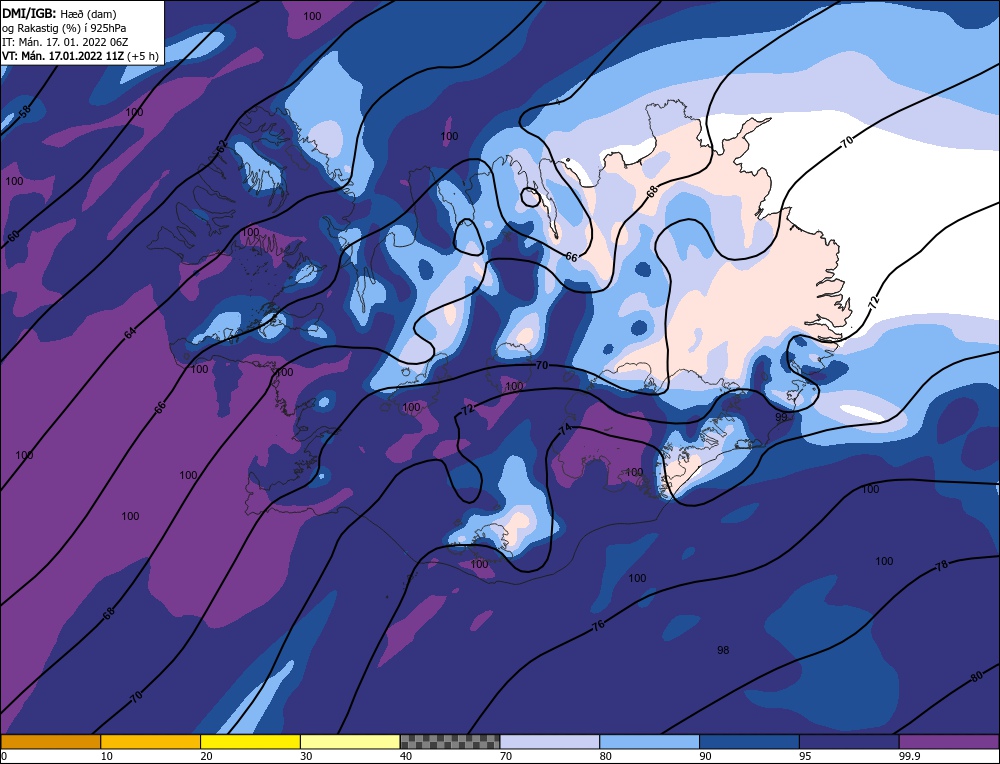Click the humidity value '98' on the map
Image resolution: width=1000 pixels, height=764 pixels.
click(723, 650)
